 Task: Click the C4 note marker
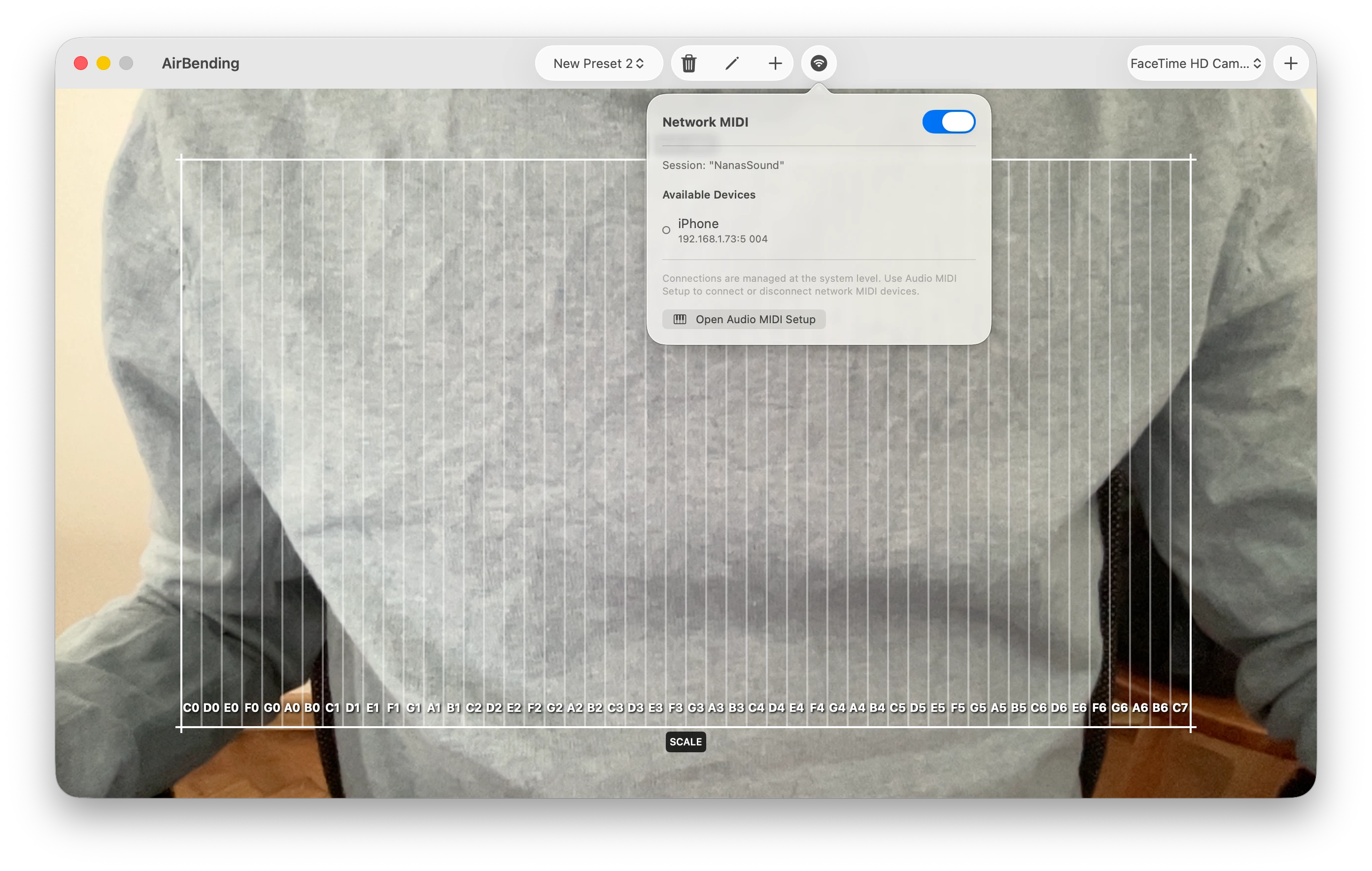pos(756,707)
